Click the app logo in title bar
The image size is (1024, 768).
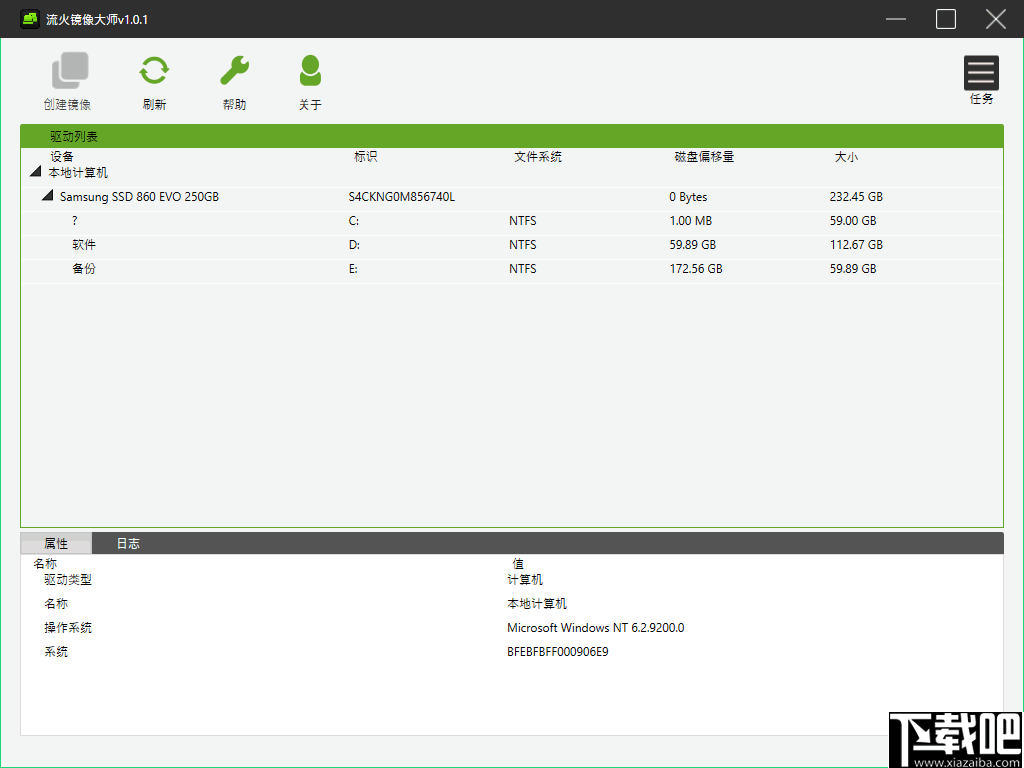[29, 19]
